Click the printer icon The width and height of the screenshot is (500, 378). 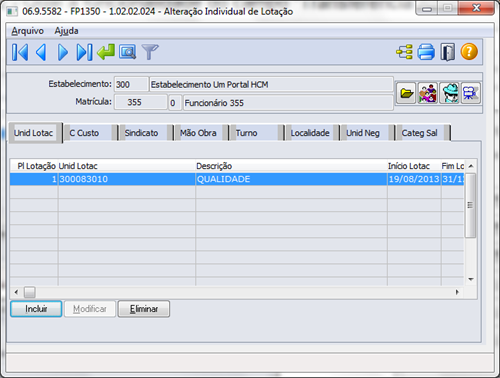coord(426,52)
